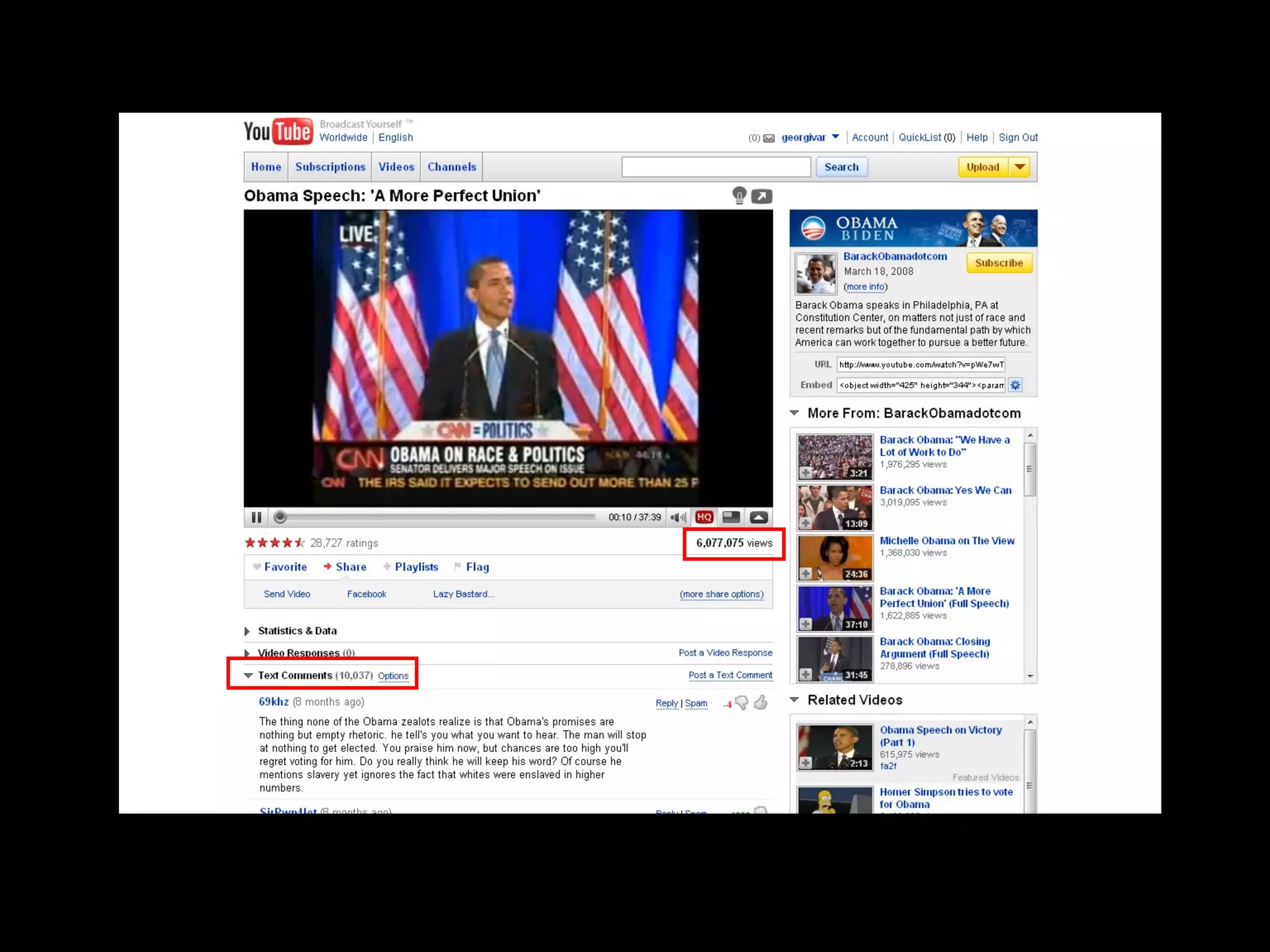Switch video player size icon
Image resolution: width=1270 pixels, height=952 pixels.
point(731,517)
